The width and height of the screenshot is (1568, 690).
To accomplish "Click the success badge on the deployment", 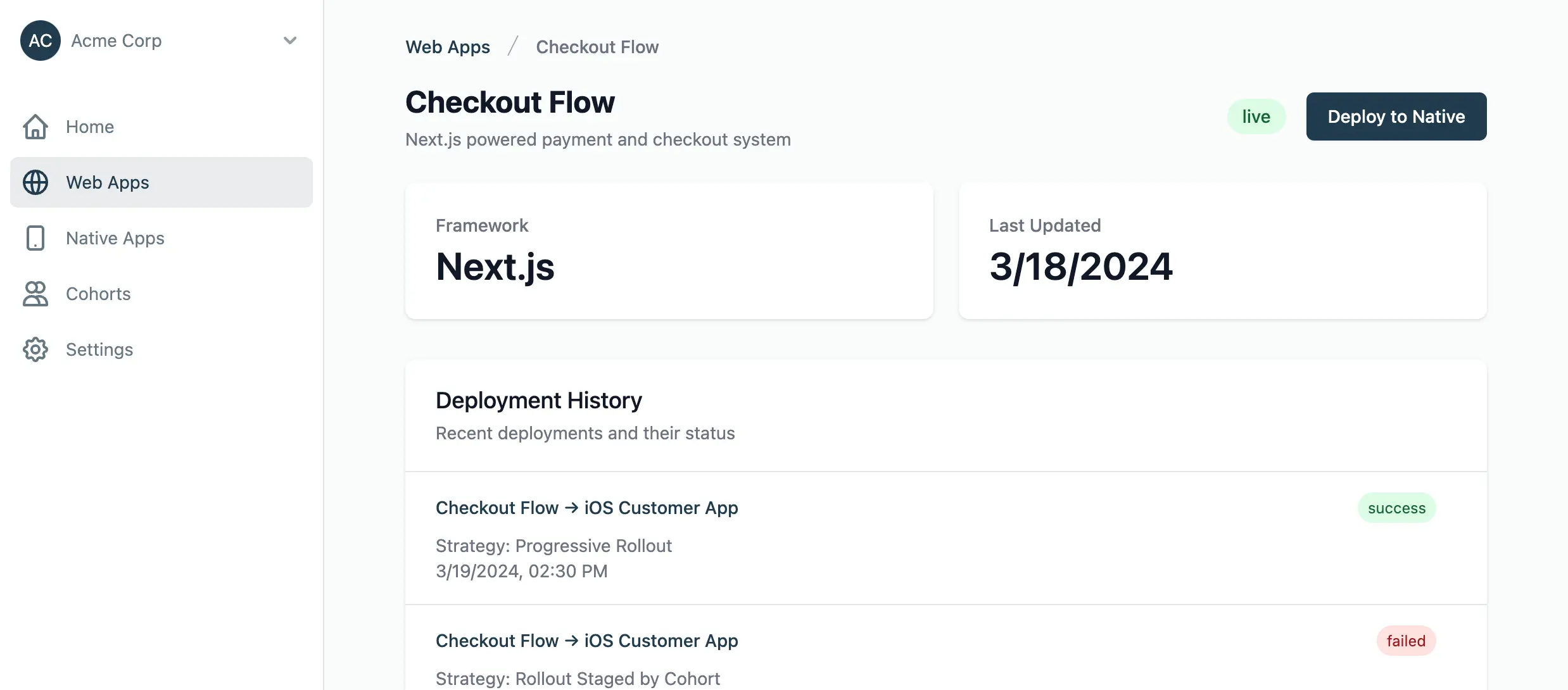I will [1396, 507].
